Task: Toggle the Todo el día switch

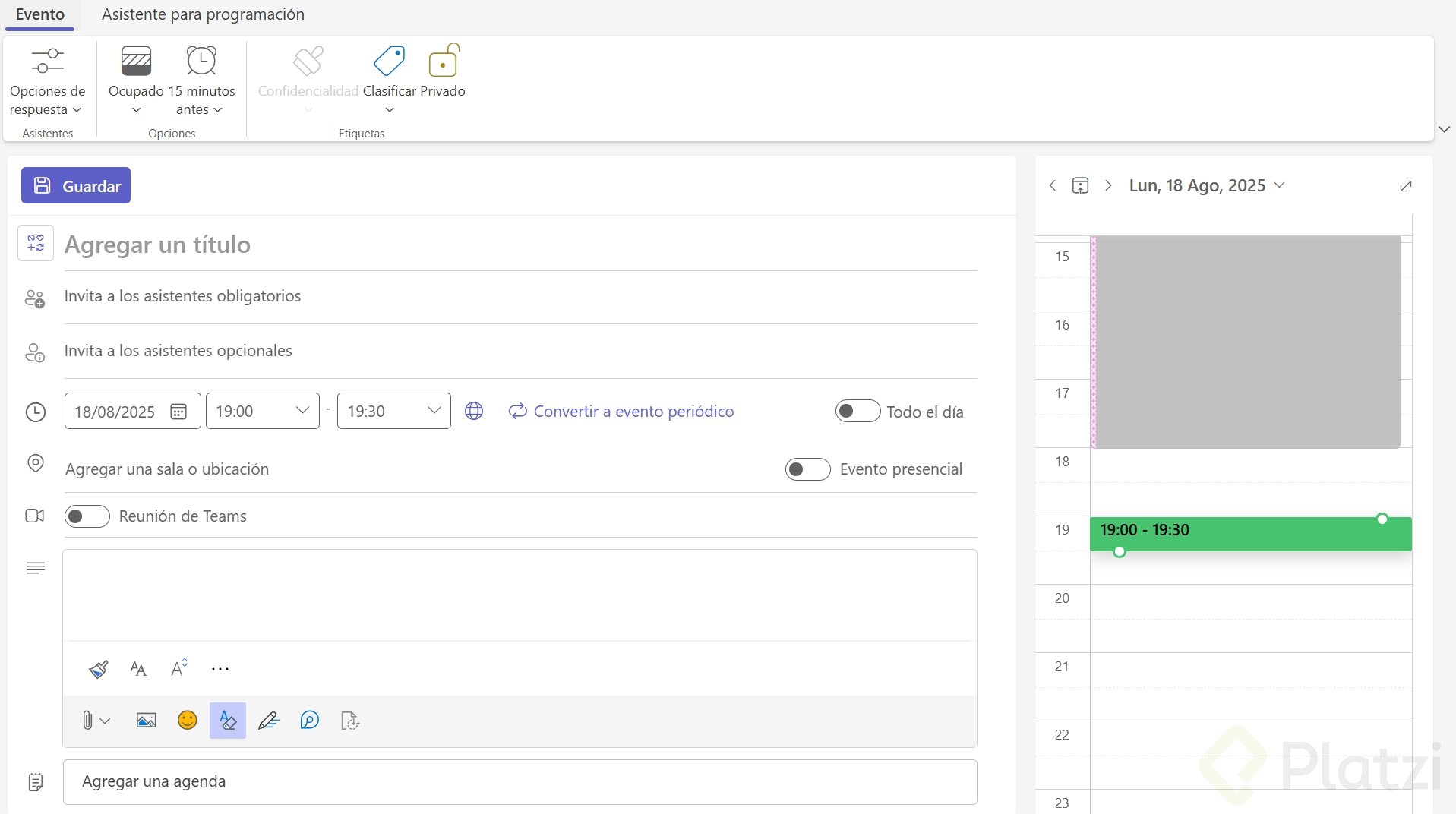Action: tap(857, 411)
